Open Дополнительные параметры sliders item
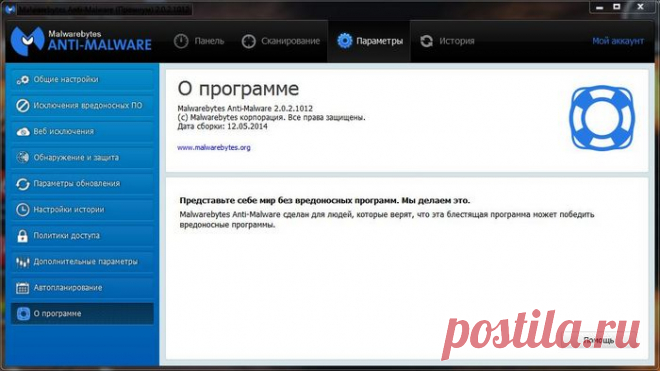The image size is (660, 371). click(x=82, y=262)
